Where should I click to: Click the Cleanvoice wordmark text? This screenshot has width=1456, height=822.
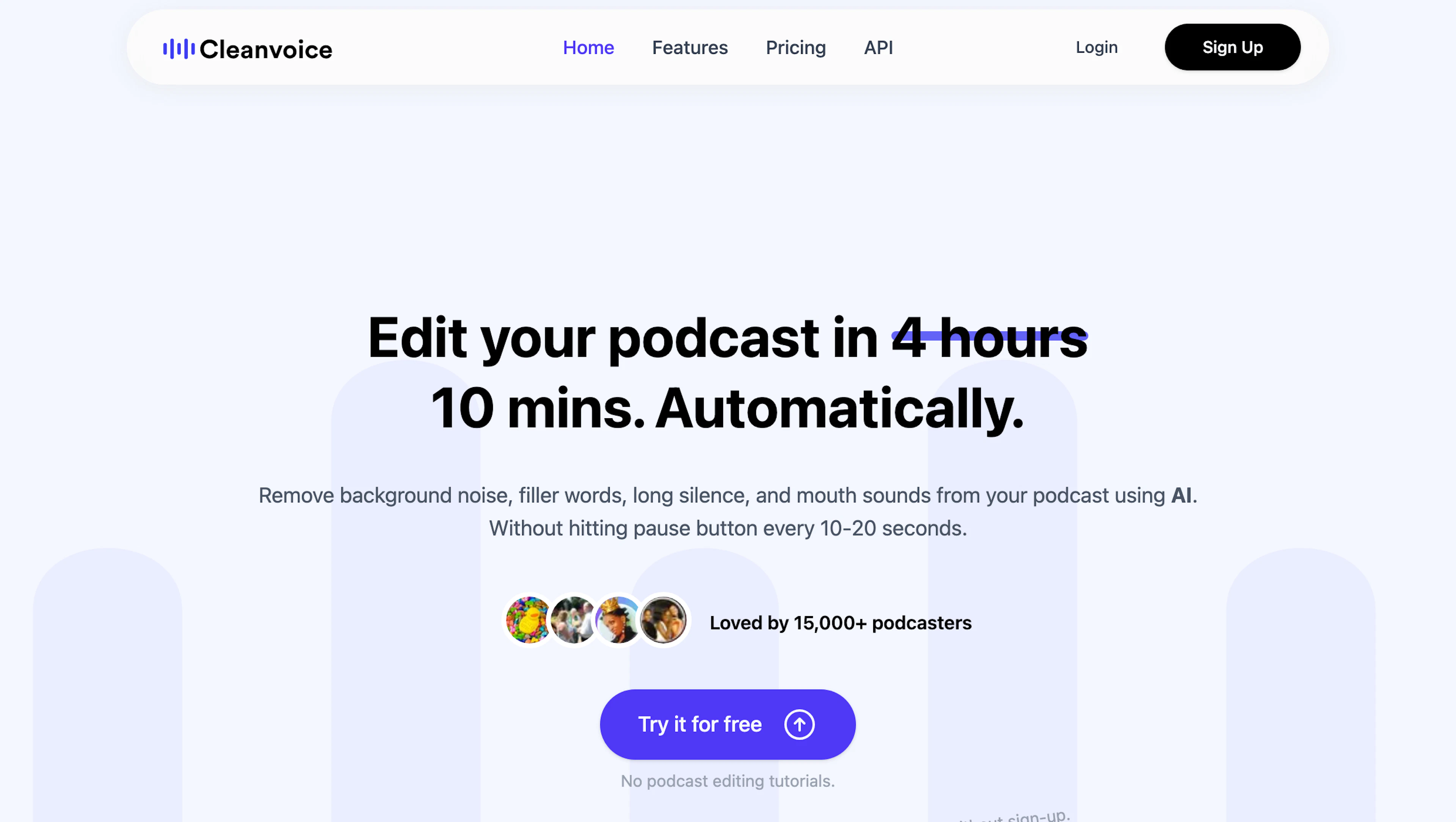(x=266, y=50)
